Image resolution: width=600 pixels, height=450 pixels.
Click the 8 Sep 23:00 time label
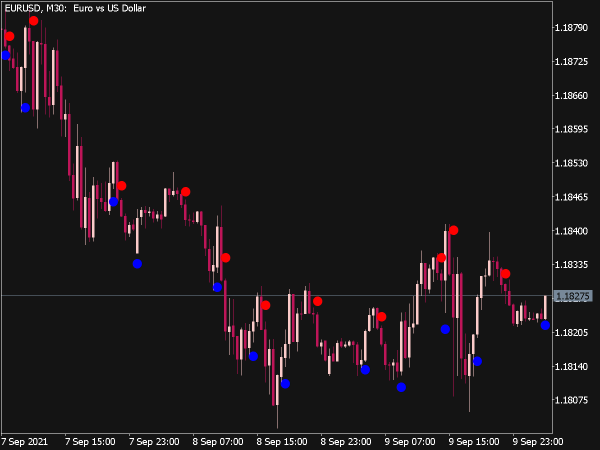coord(346,442)
